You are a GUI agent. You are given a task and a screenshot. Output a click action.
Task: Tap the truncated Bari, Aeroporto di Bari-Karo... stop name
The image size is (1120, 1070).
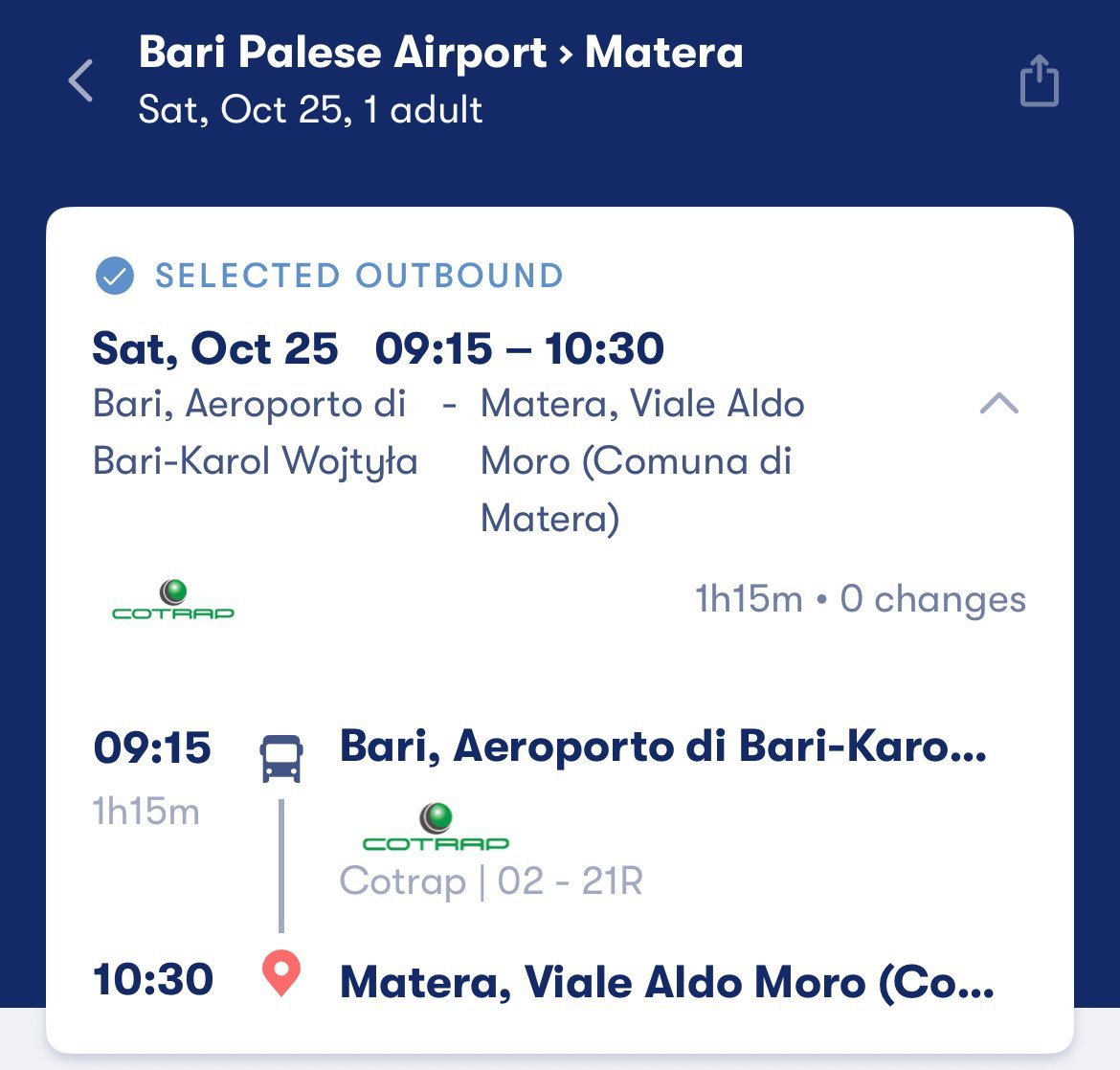pyautogui.click(x=662, y=747)
